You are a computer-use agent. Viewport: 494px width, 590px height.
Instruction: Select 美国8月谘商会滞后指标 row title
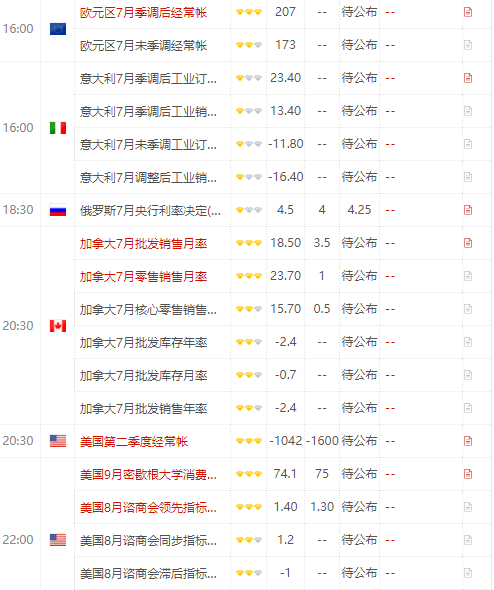(x=148, y=574)
